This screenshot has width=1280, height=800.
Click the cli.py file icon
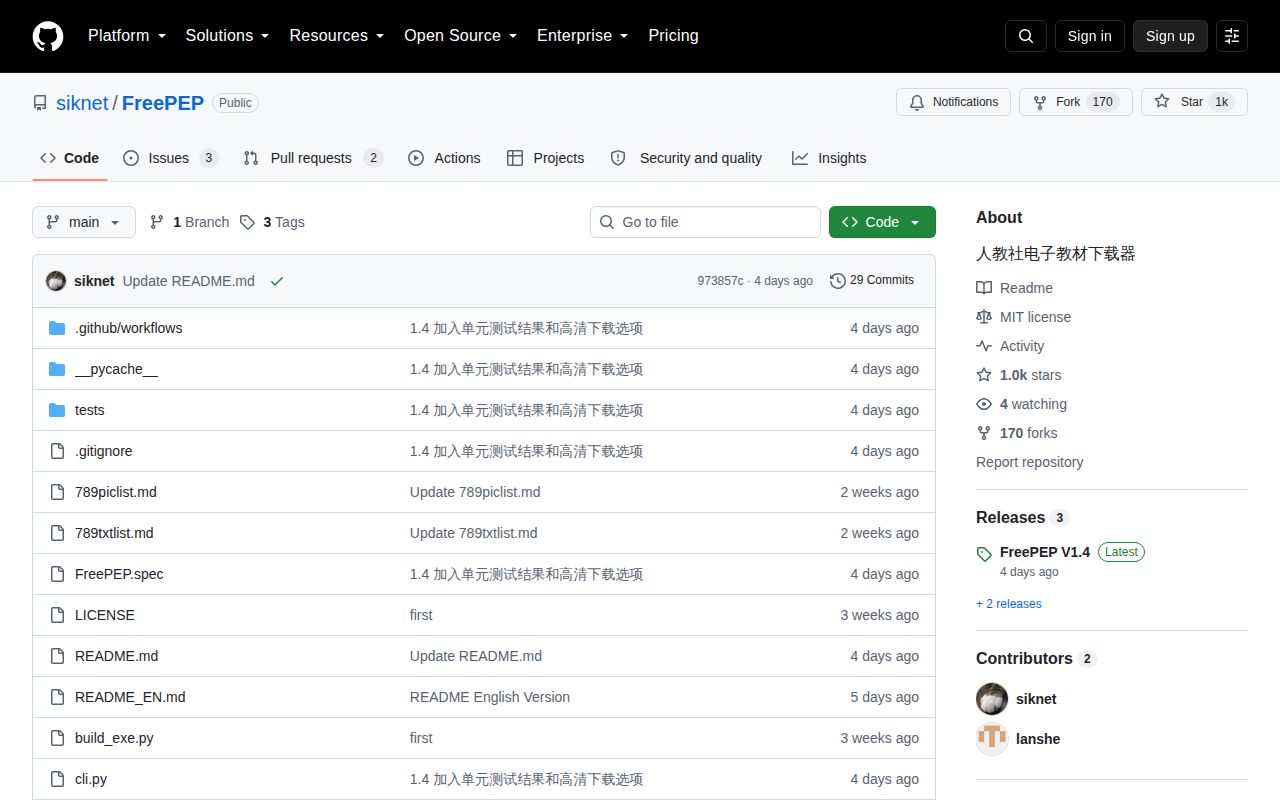[57, 779]
